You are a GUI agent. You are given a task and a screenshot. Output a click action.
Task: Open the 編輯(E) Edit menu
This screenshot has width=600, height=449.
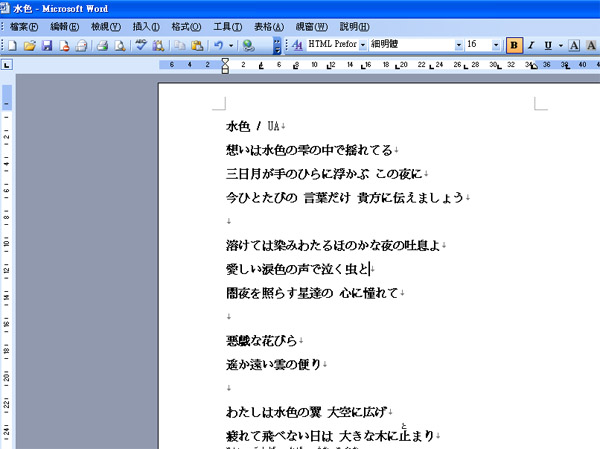point(65,27)
